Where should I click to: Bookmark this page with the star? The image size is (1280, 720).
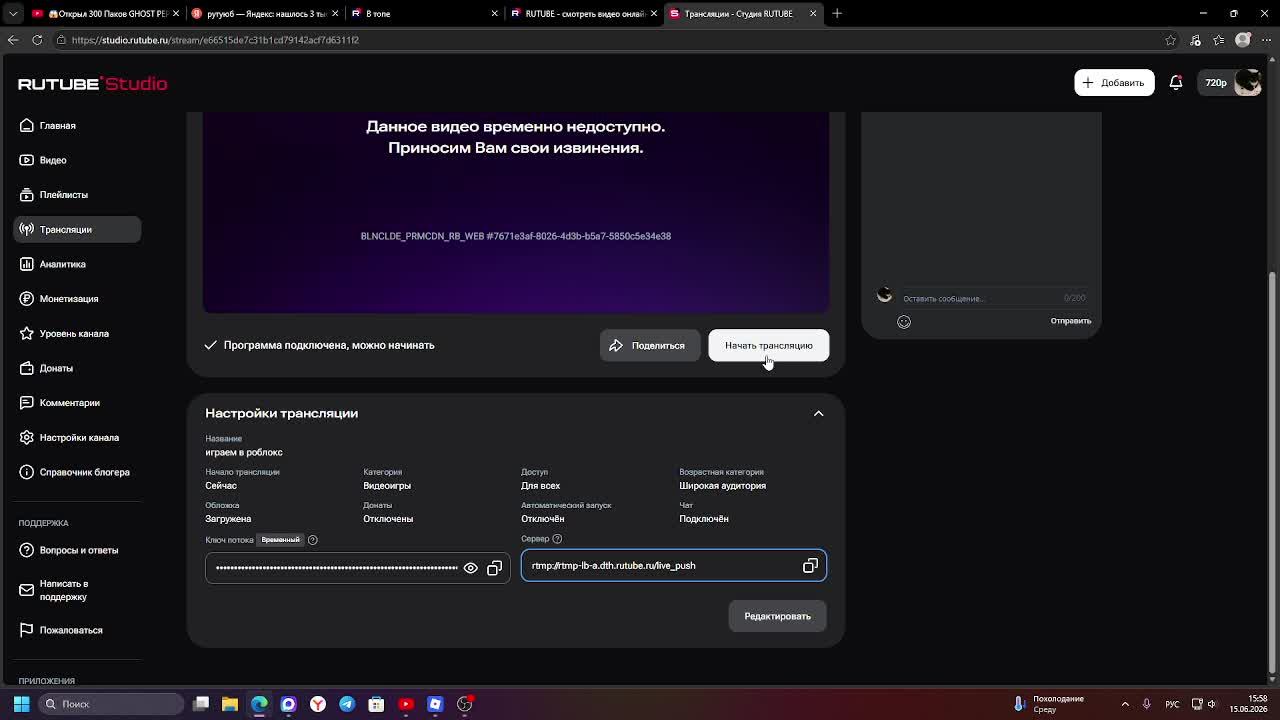coord(1171,40)
